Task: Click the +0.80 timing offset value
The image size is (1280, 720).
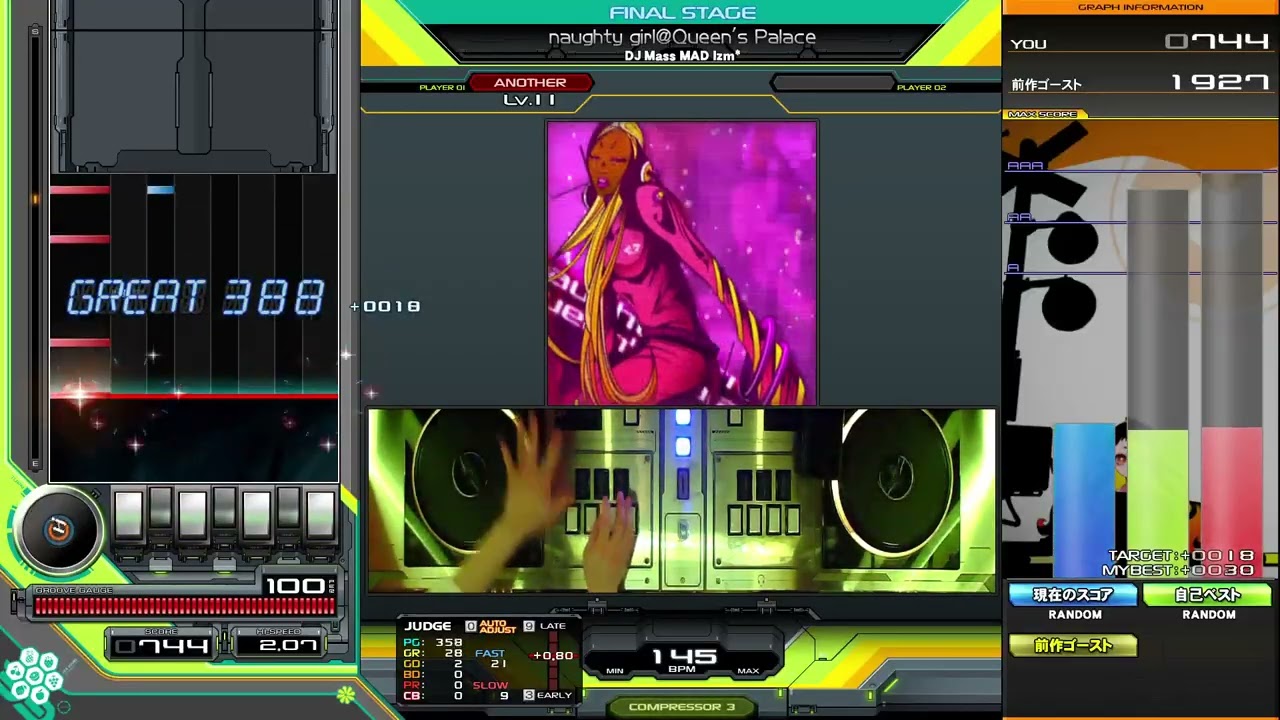Action: pos(553,656)
